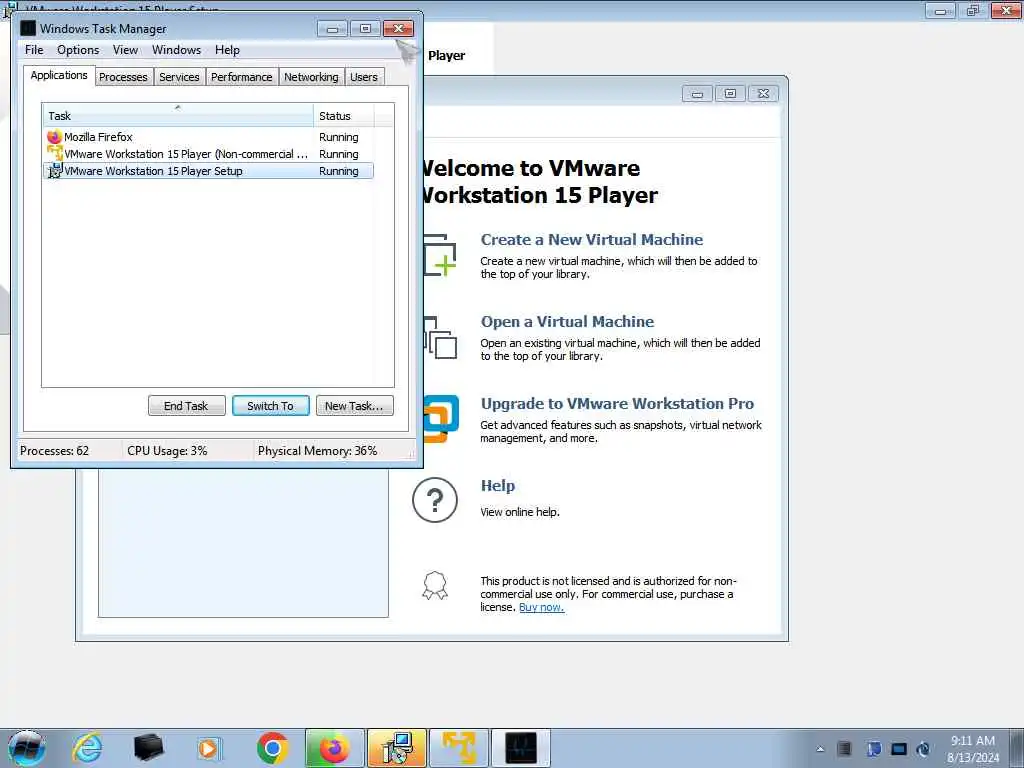Click the Open a Virtual Machine icon
This screenshot has height=768, width=1024.
pos(440,338)
